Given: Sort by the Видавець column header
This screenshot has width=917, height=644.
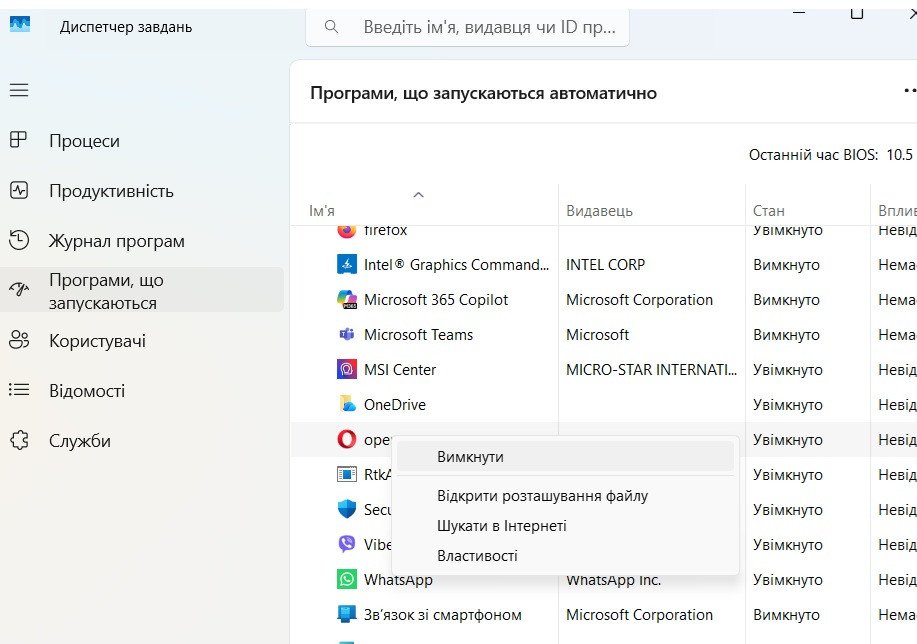Looking at the screenshot, I should (599, 211).
